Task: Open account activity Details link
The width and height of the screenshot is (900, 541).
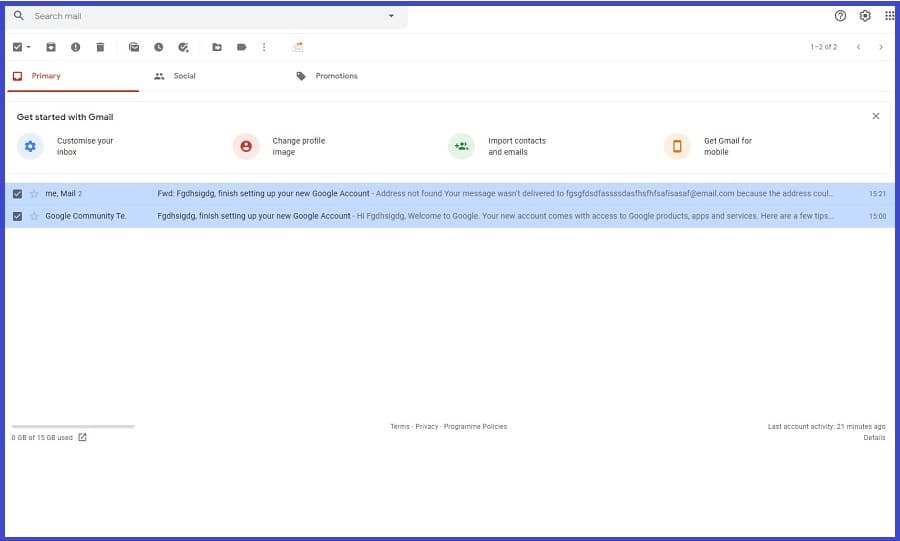Action: [874, 437]
